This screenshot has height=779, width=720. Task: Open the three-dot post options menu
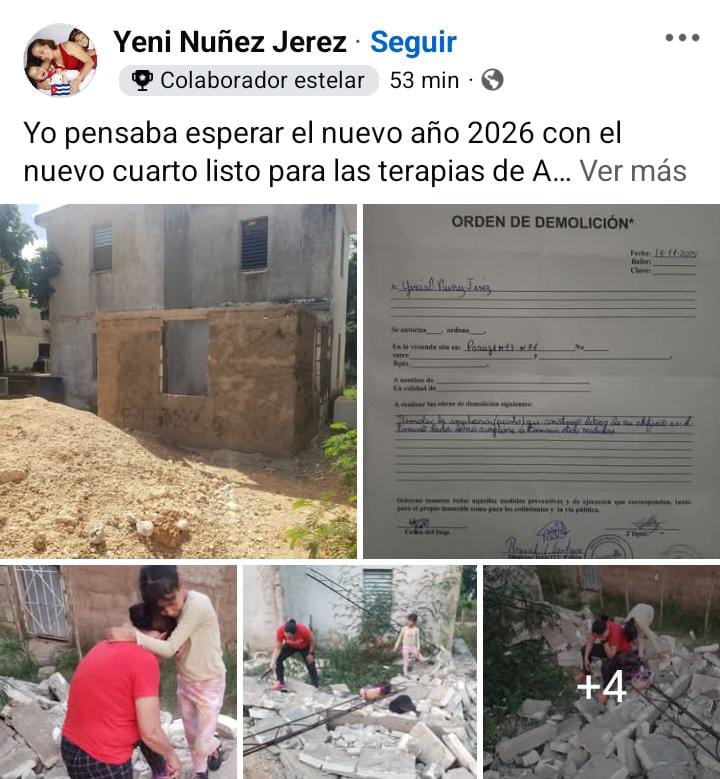(x=682, y=37)
